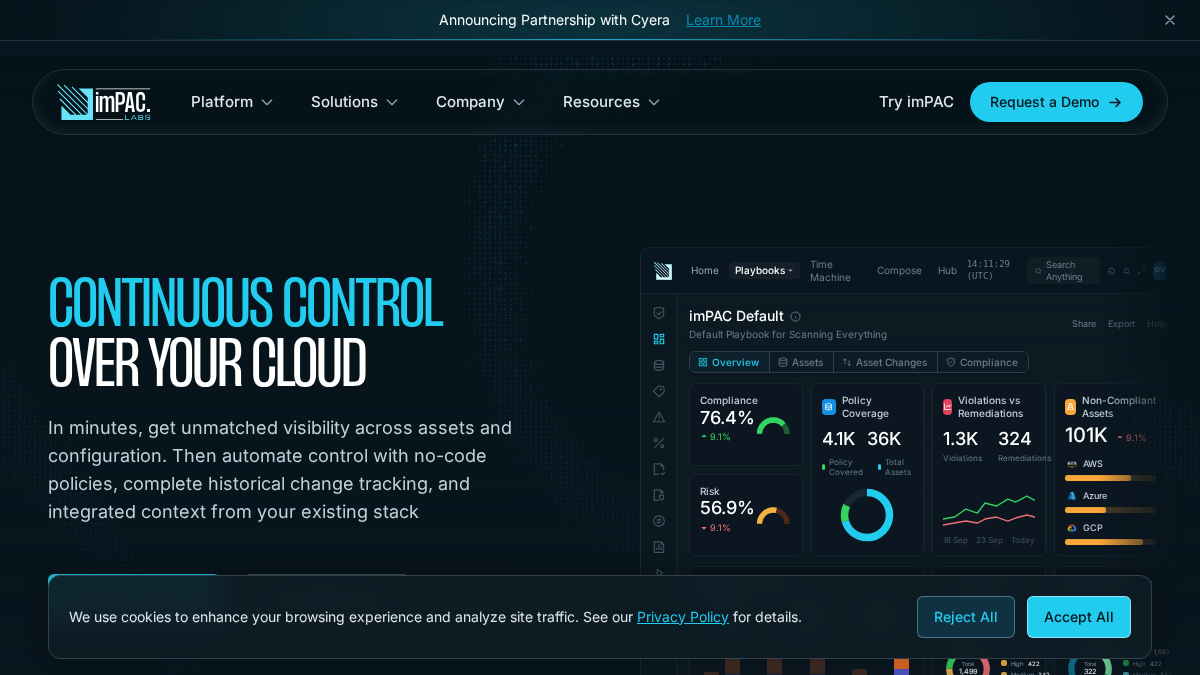Click the Try imPAC link

tap(916, 102)
